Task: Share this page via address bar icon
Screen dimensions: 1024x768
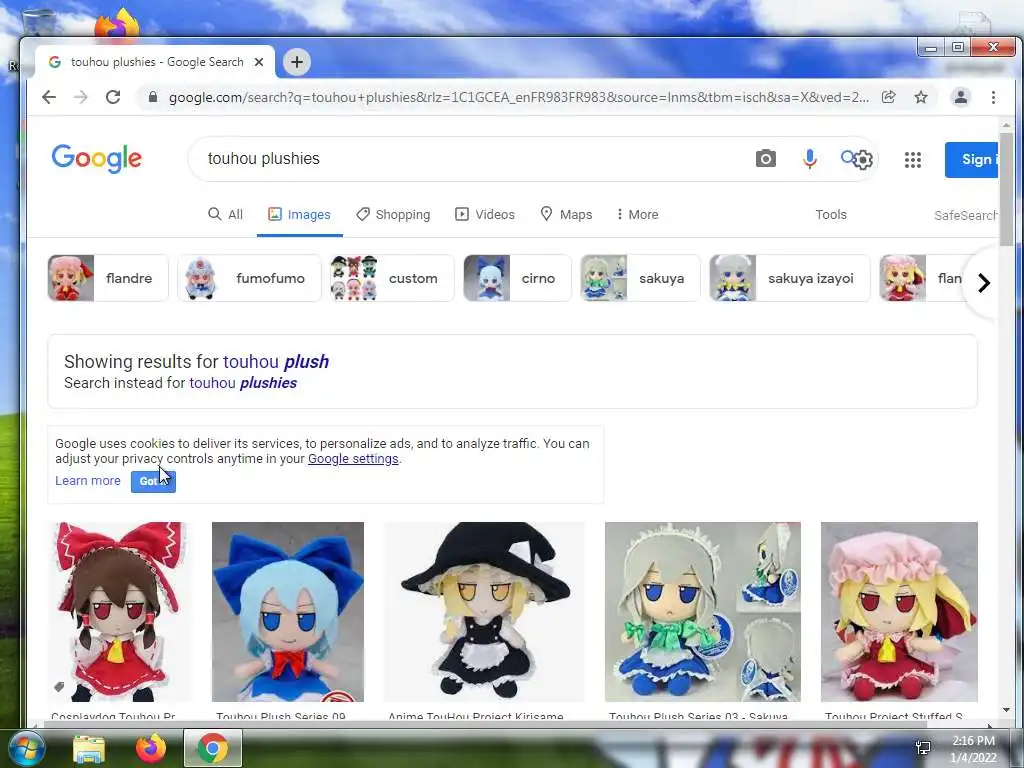Action: [889, 97]
